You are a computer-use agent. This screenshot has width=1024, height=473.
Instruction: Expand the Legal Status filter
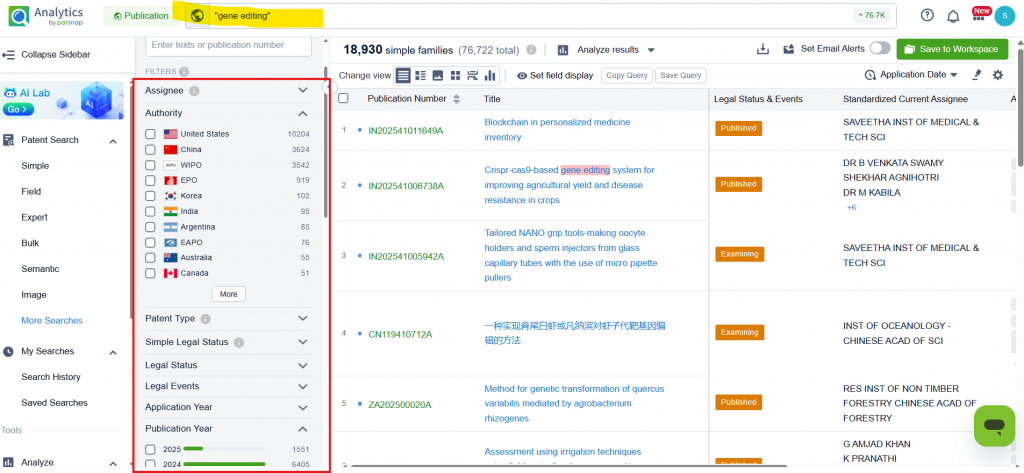(x=302, y=365)
